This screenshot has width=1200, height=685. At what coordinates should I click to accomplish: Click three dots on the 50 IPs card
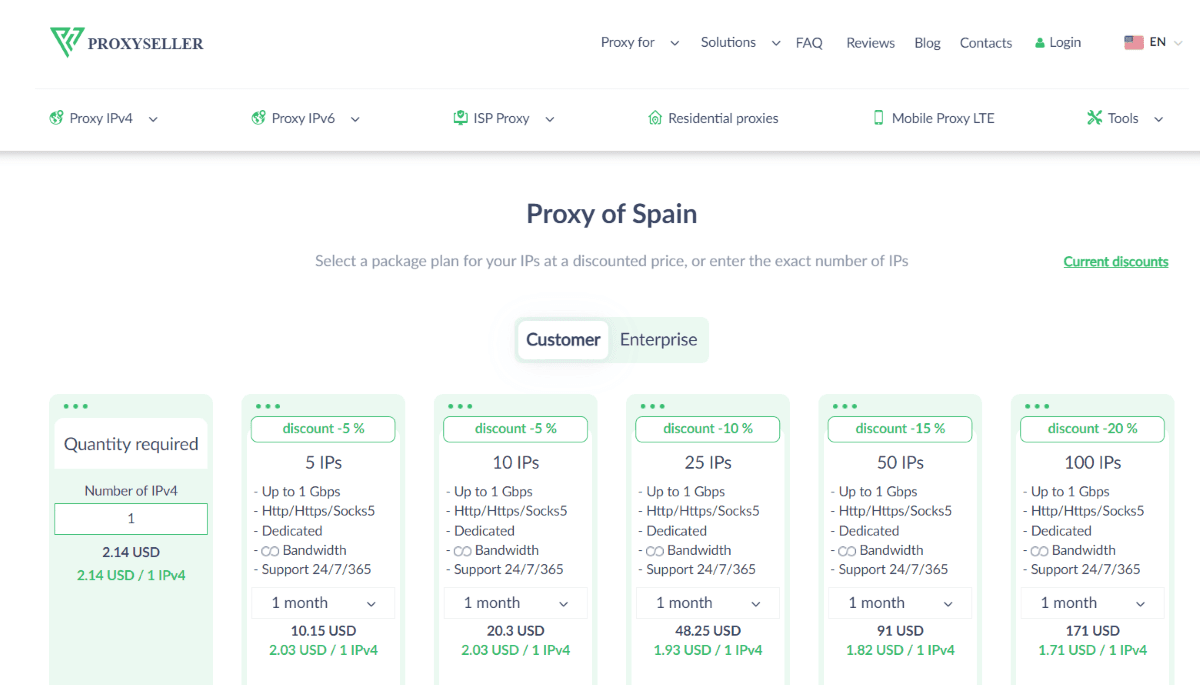(x=844, y=406)
